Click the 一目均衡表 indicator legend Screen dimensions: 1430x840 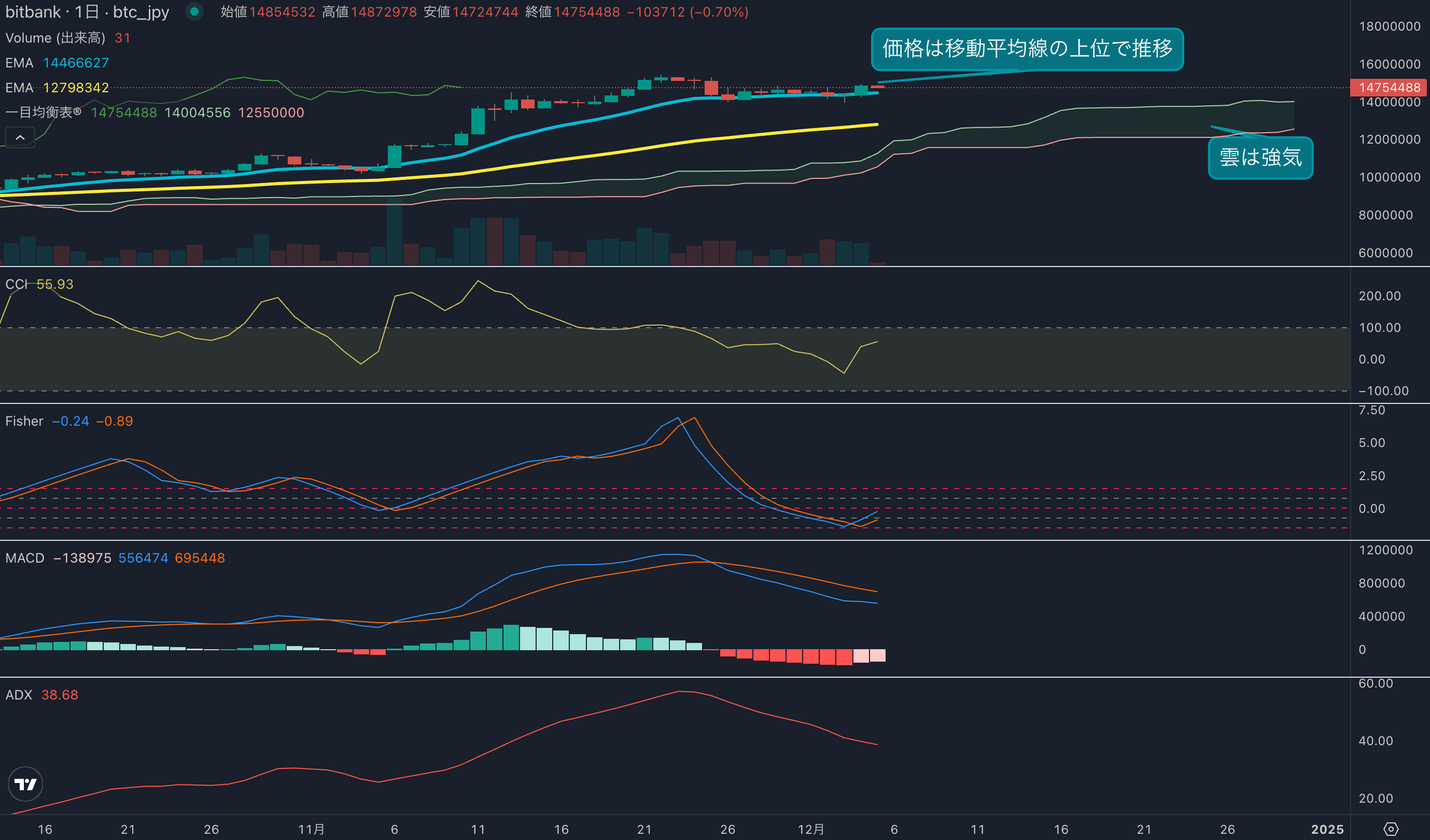coord(43,113)
